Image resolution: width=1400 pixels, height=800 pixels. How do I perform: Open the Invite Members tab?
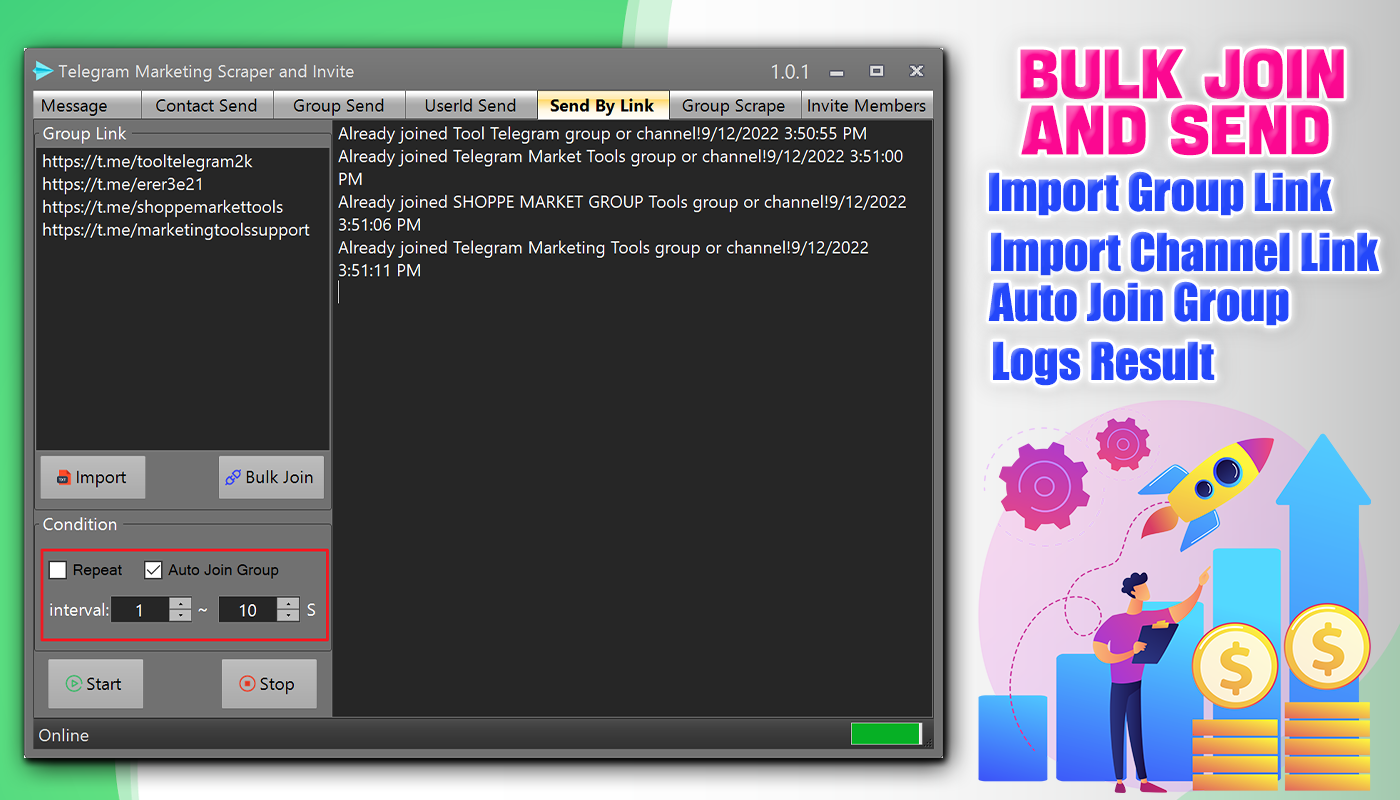coord(866,105)
